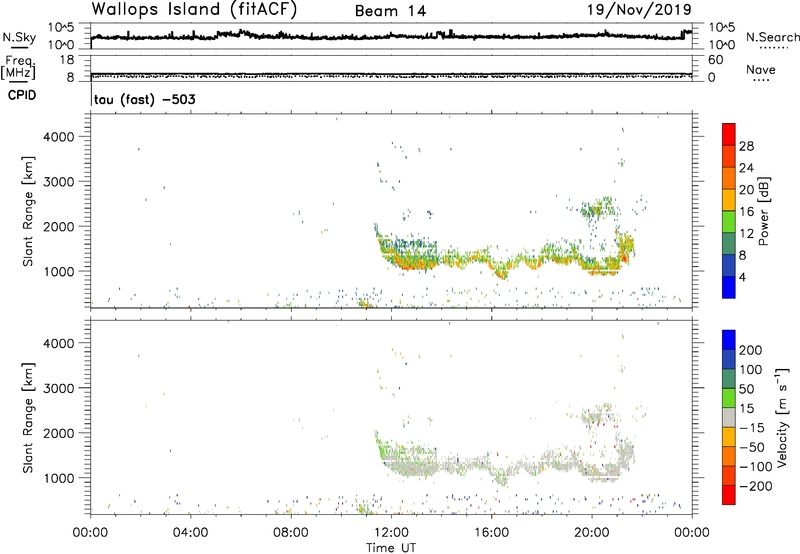Click the '3000' tick in the Power panel
This screenshot has width=800, height=554.
[x=58, y=182]
